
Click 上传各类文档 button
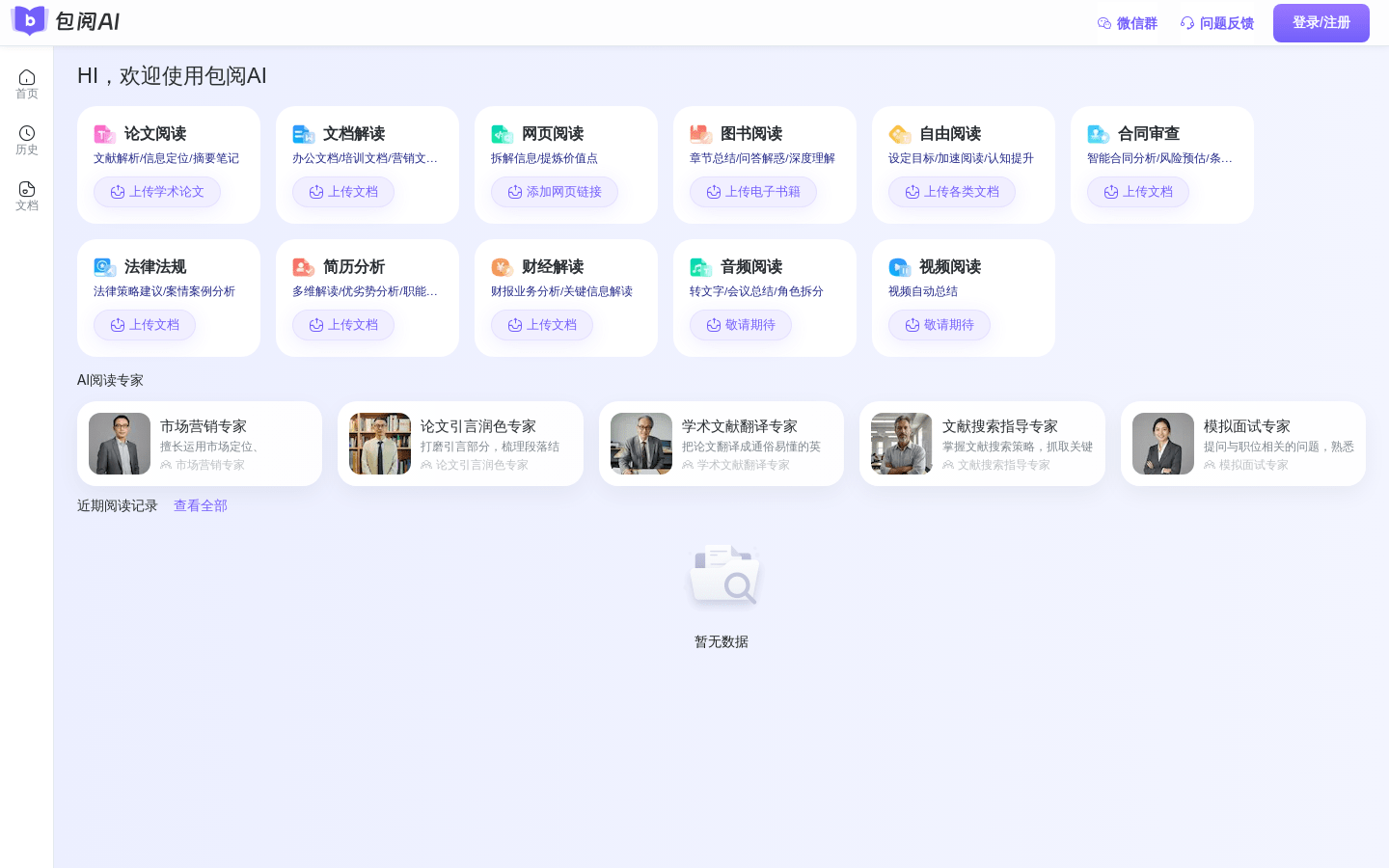(952, 192)
